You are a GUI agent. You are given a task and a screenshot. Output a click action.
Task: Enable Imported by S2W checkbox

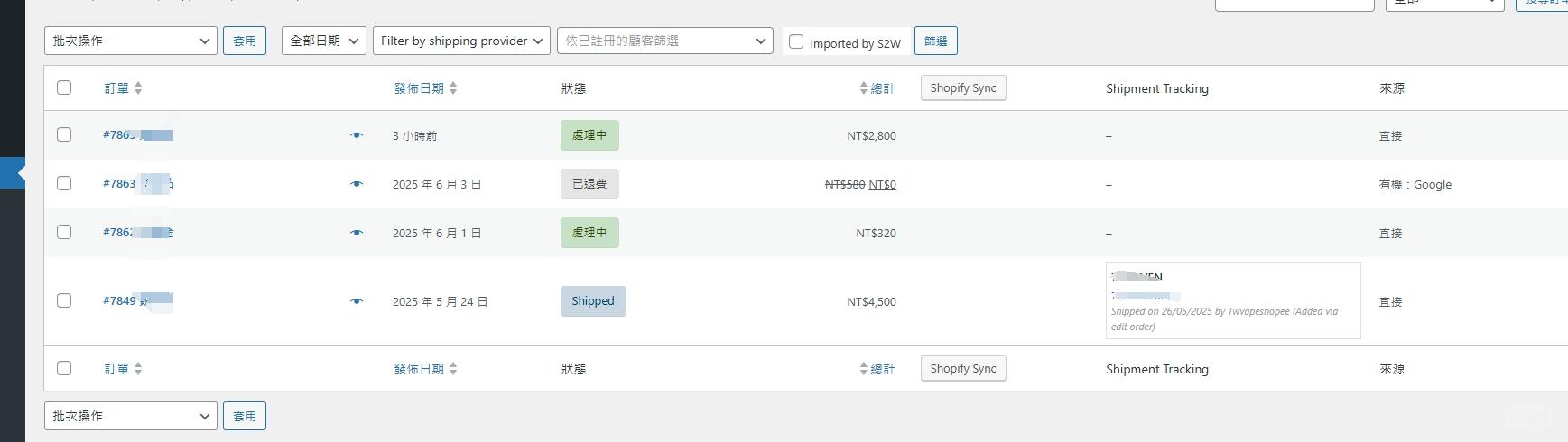point(796,41)
